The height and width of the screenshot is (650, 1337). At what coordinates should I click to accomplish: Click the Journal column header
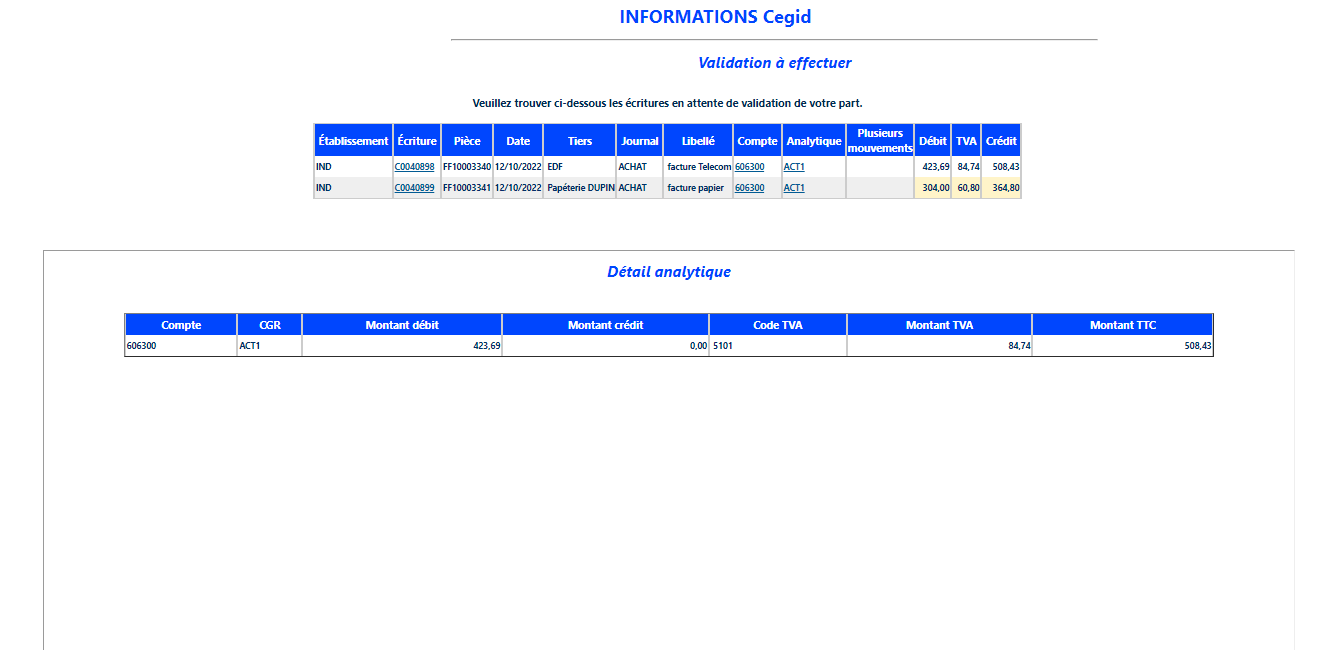[639, 141]
